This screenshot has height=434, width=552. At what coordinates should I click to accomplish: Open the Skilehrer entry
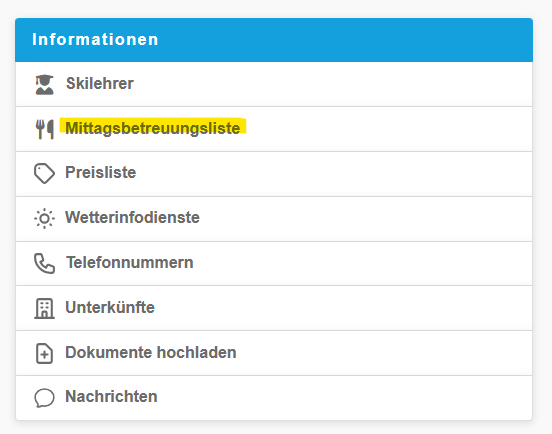click(x=100, y=84)
